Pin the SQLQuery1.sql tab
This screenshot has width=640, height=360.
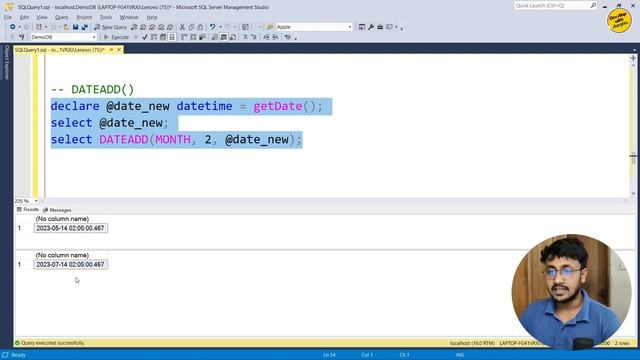point(111,50)
